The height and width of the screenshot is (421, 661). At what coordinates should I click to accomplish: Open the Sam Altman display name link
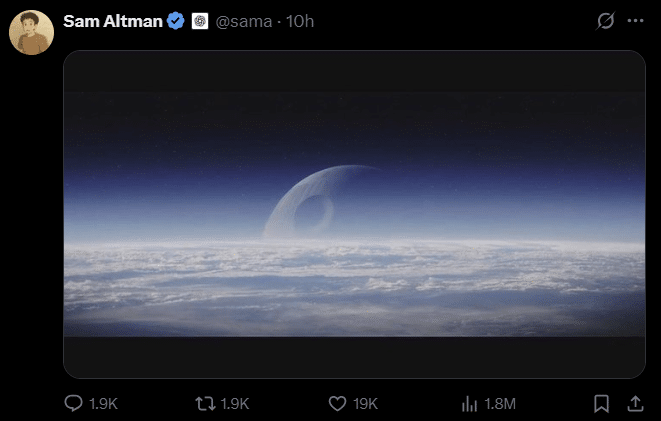point(113,21)
